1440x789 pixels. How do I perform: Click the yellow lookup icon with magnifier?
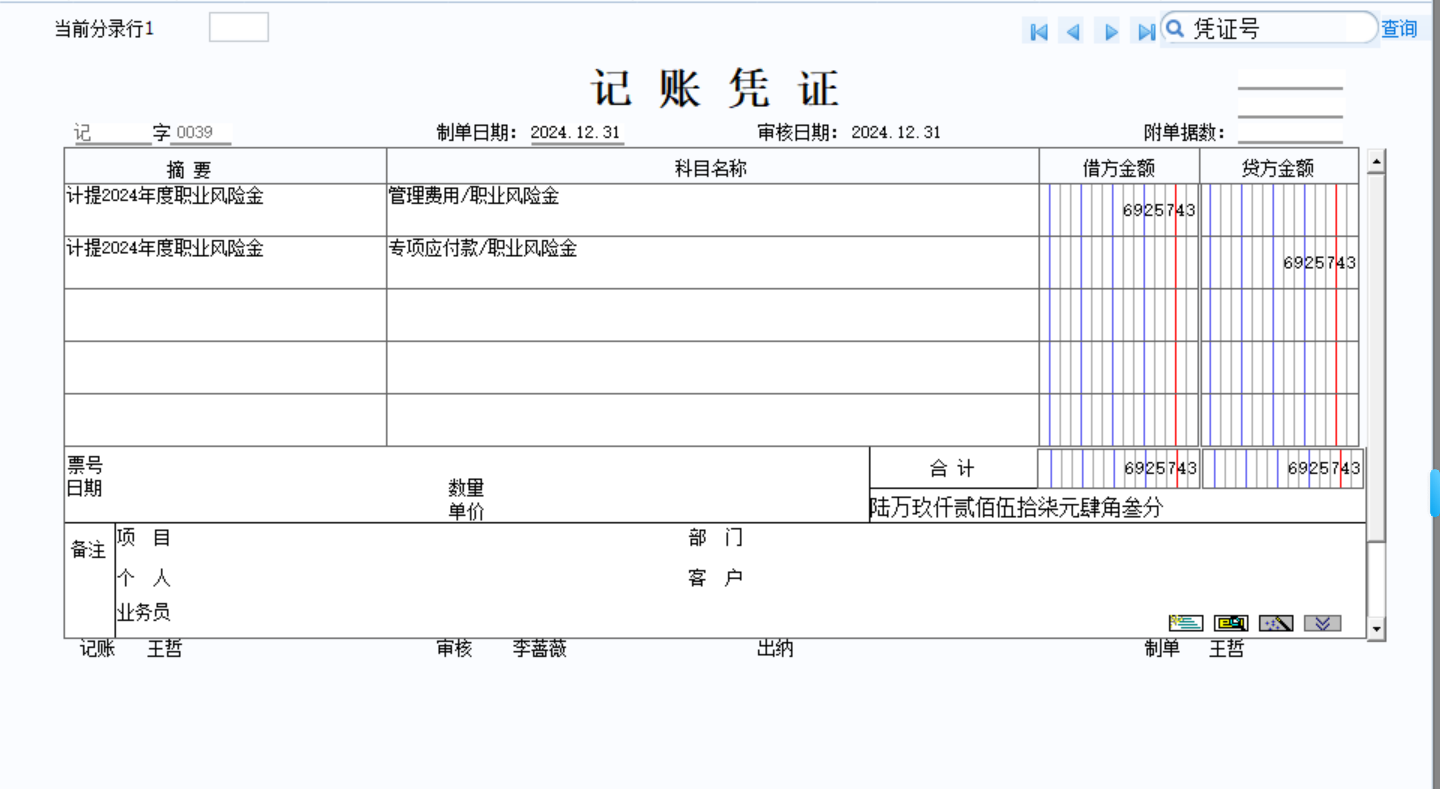1231,623
